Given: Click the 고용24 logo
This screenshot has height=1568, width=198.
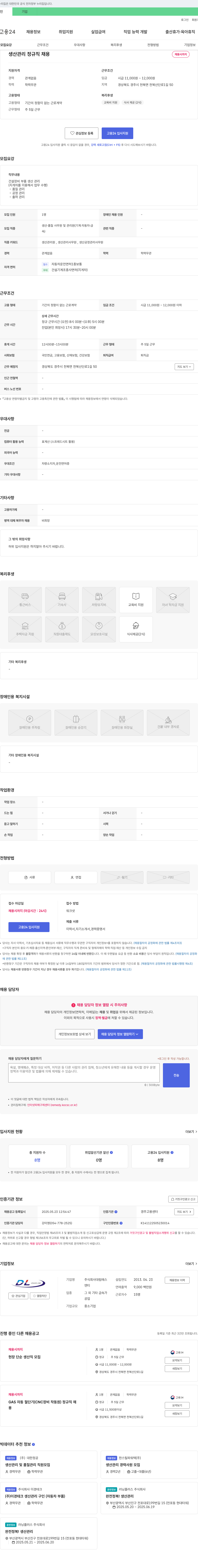Looking at the screenshot, I should tap(7, 32).
